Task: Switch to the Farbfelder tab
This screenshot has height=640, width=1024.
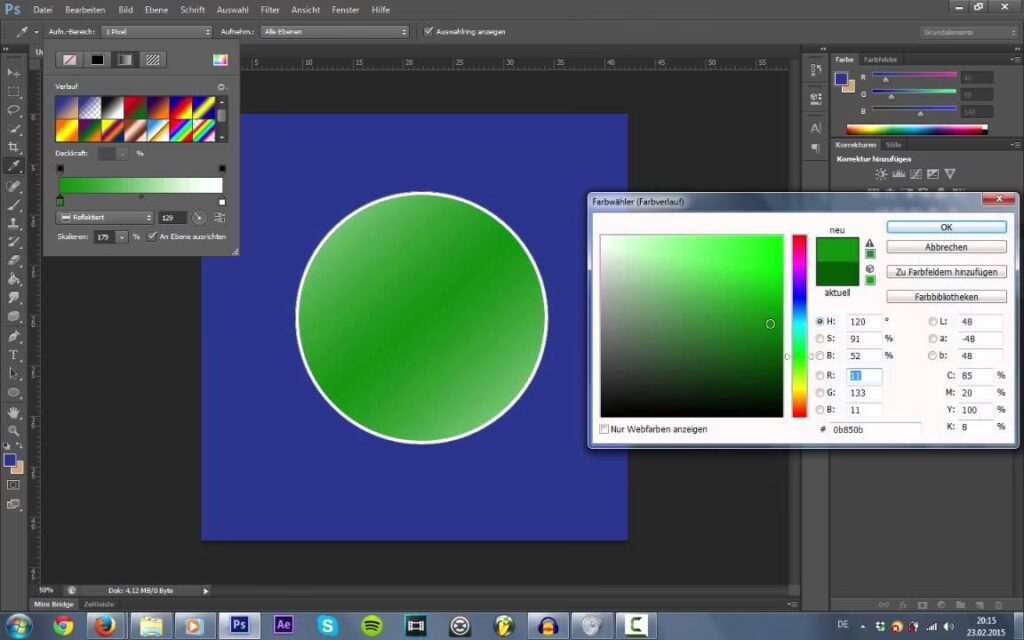Action: click(881, 60)
